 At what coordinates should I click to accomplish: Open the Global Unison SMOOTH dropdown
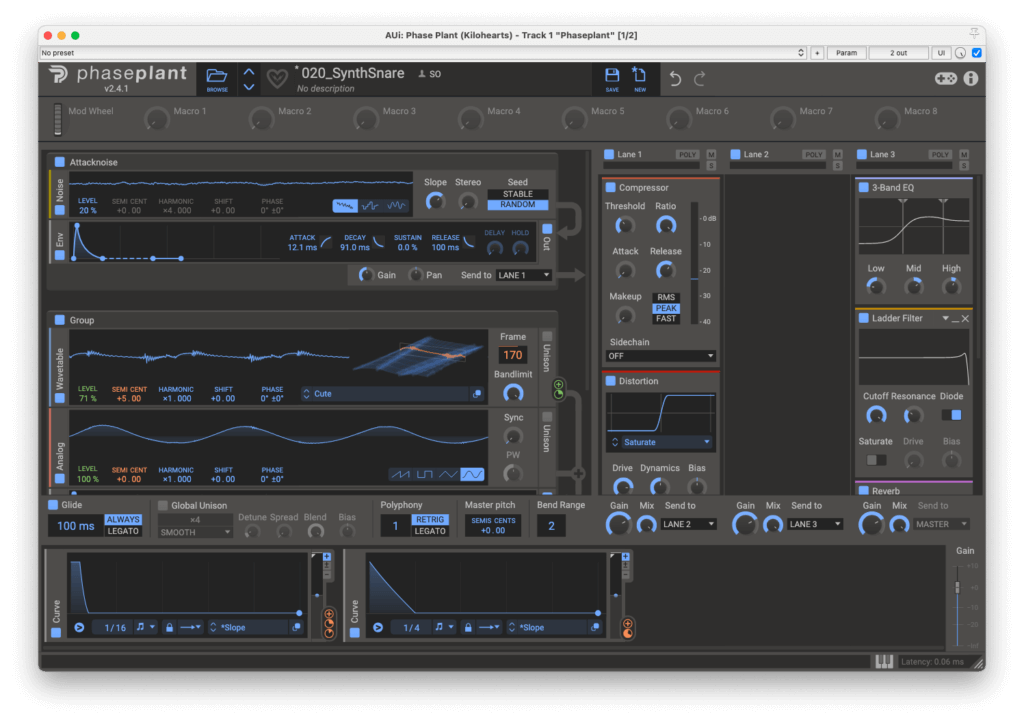tap(195, 532)
